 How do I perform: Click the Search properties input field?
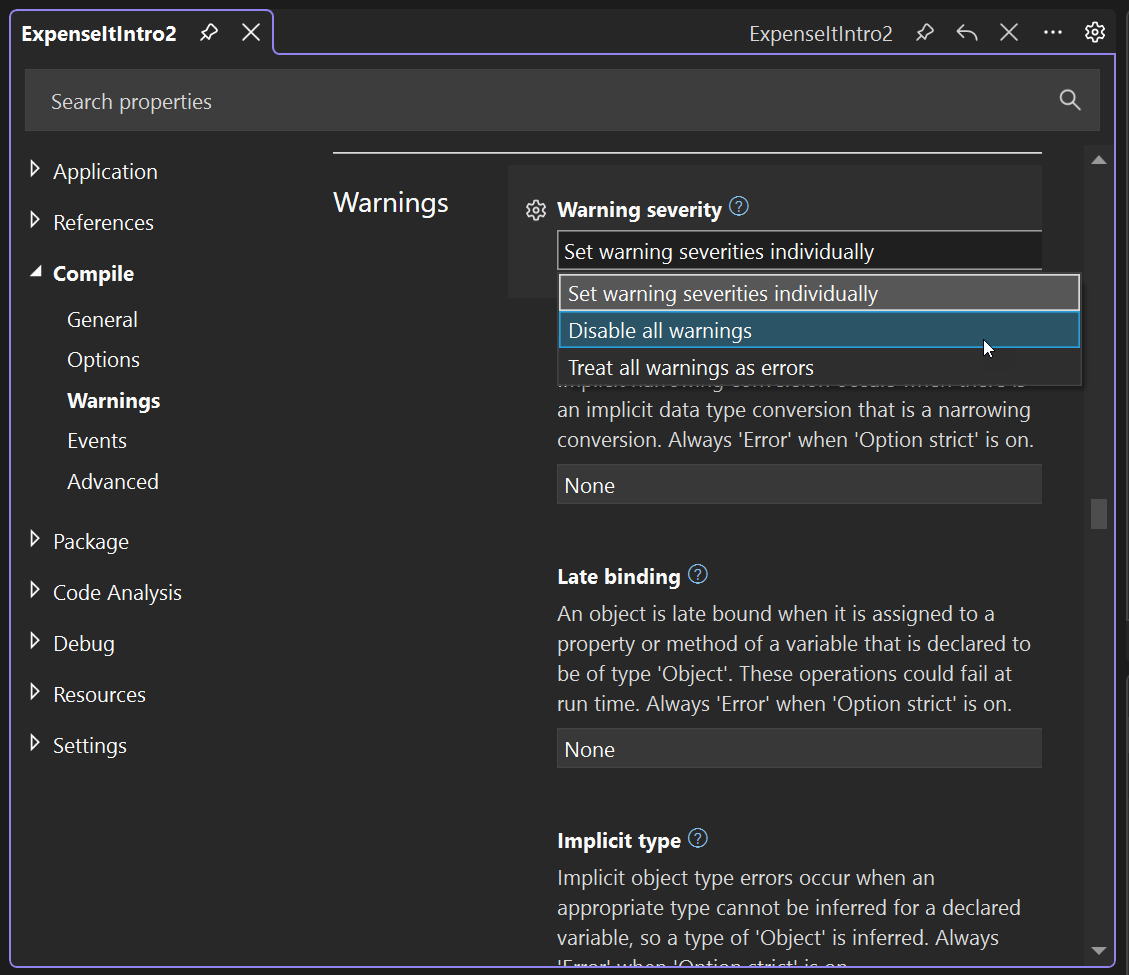coord(400,100)
